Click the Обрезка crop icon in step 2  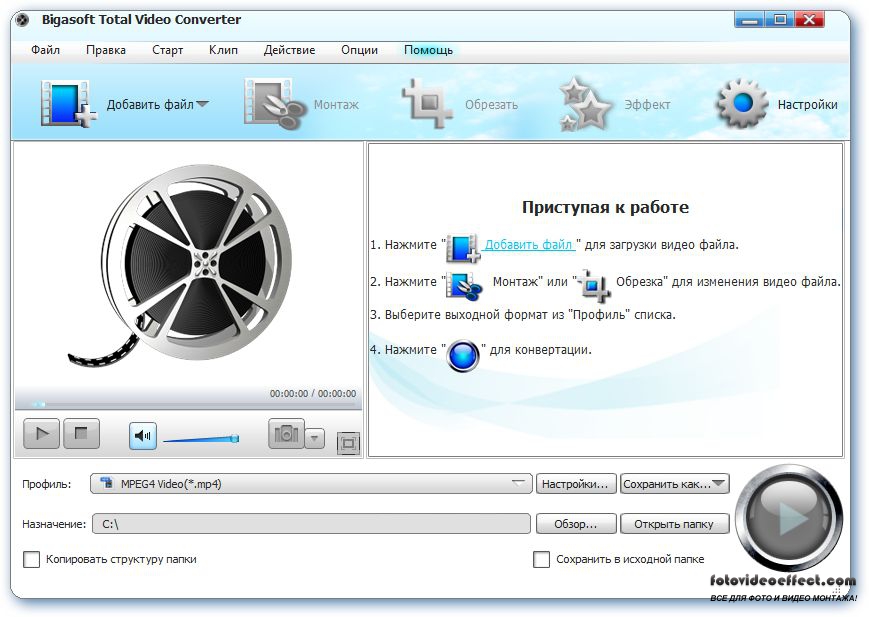click(594, 285)
